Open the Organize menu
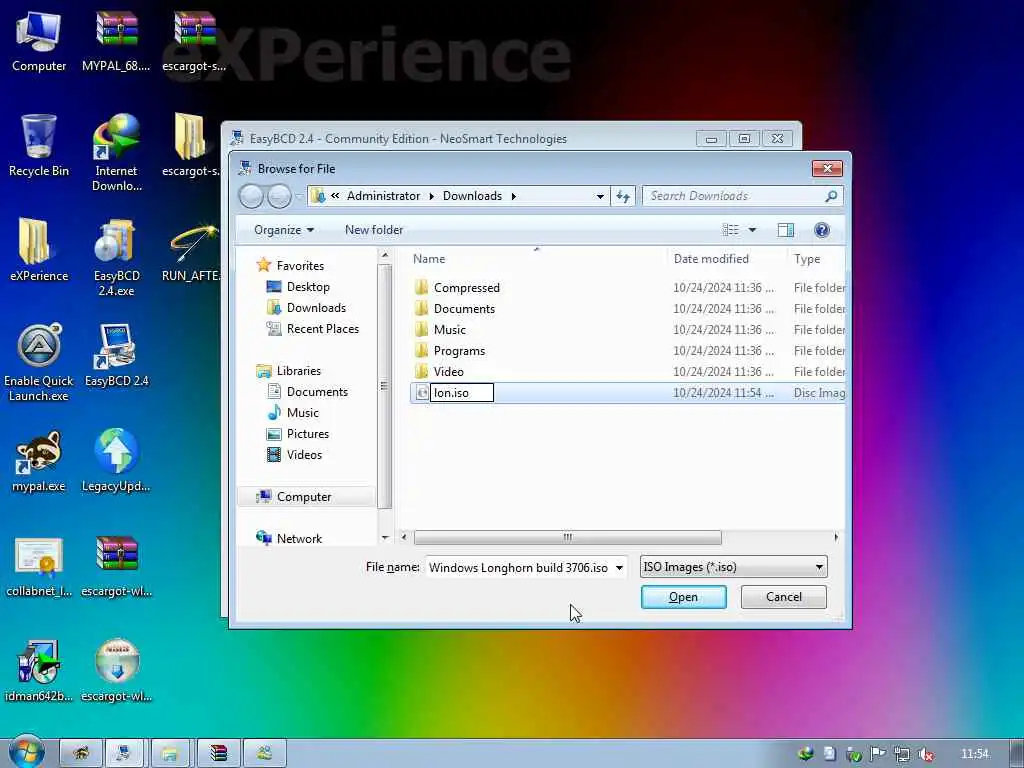The image size is (1024, 768). tap(284, 230)
